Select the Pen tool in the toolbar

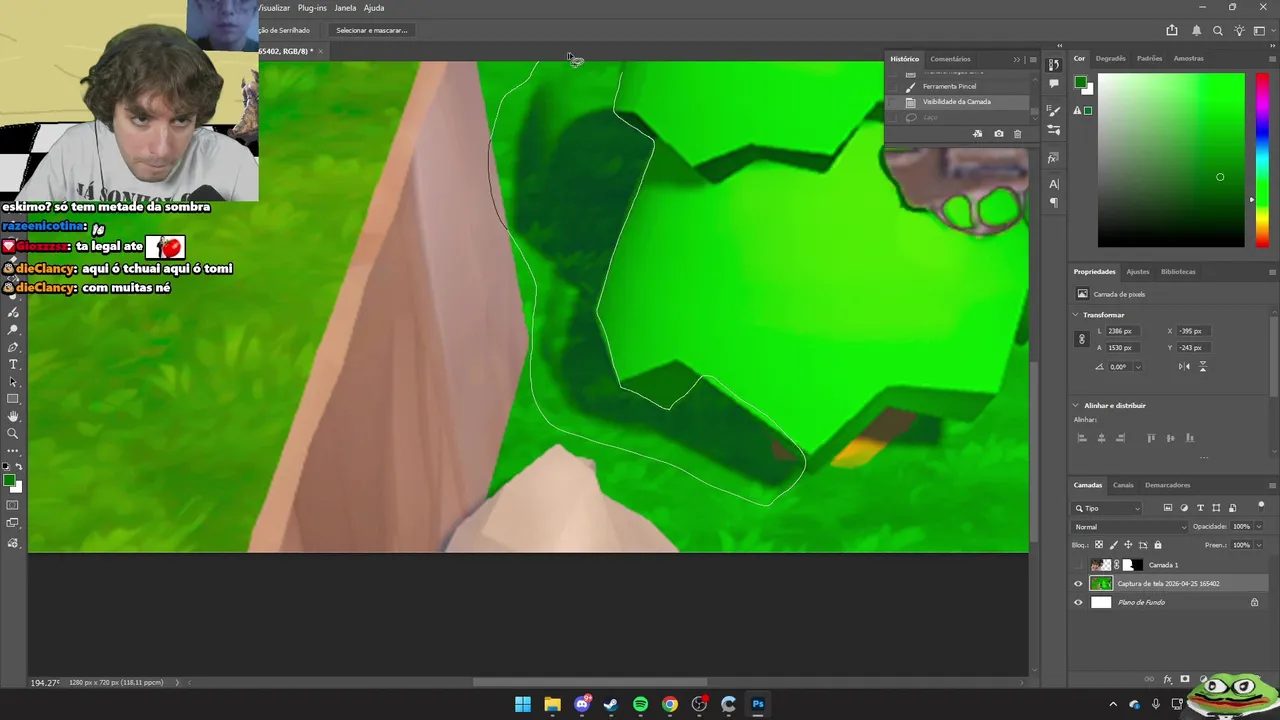click(x=13, y=347)
